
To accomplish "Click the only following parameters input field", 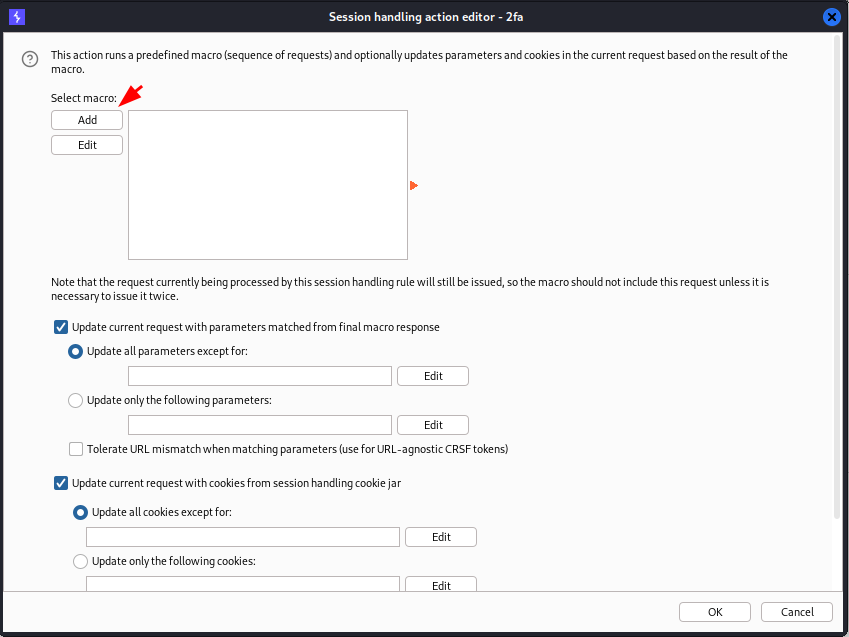I will [x=260, y=425].
